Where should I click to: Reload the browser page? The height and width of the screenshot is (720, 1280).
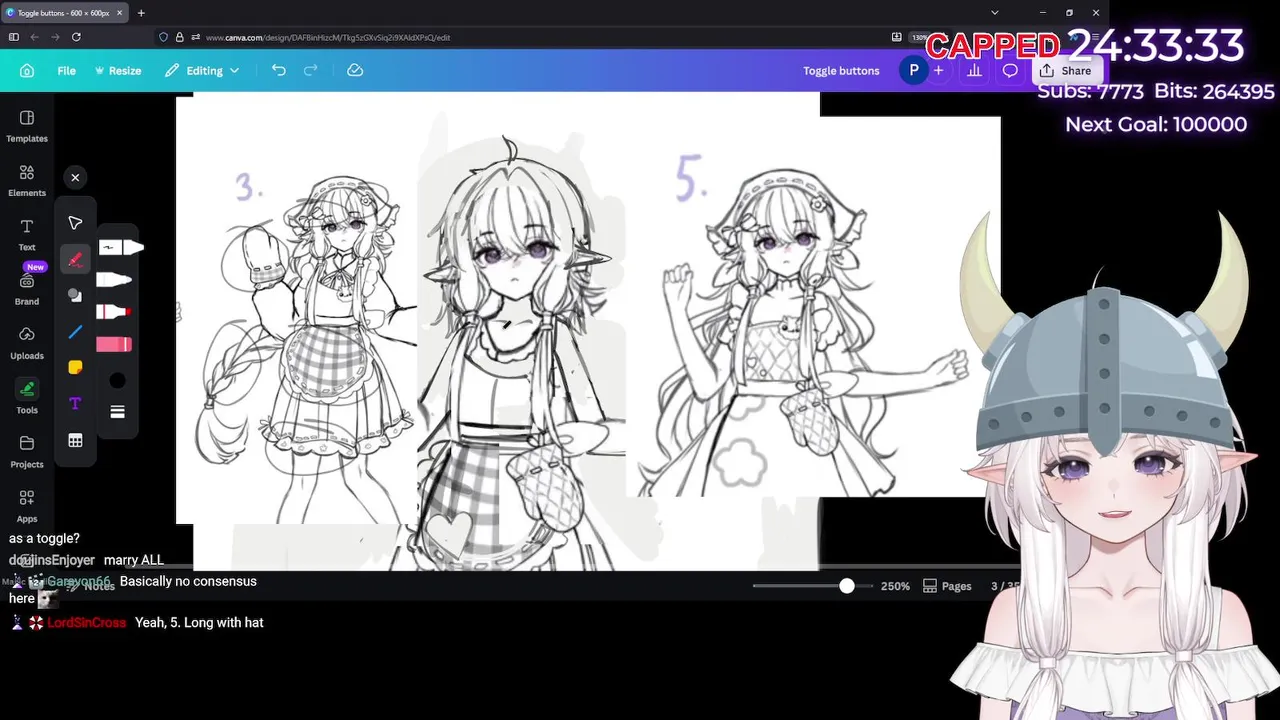click(76, 37)
